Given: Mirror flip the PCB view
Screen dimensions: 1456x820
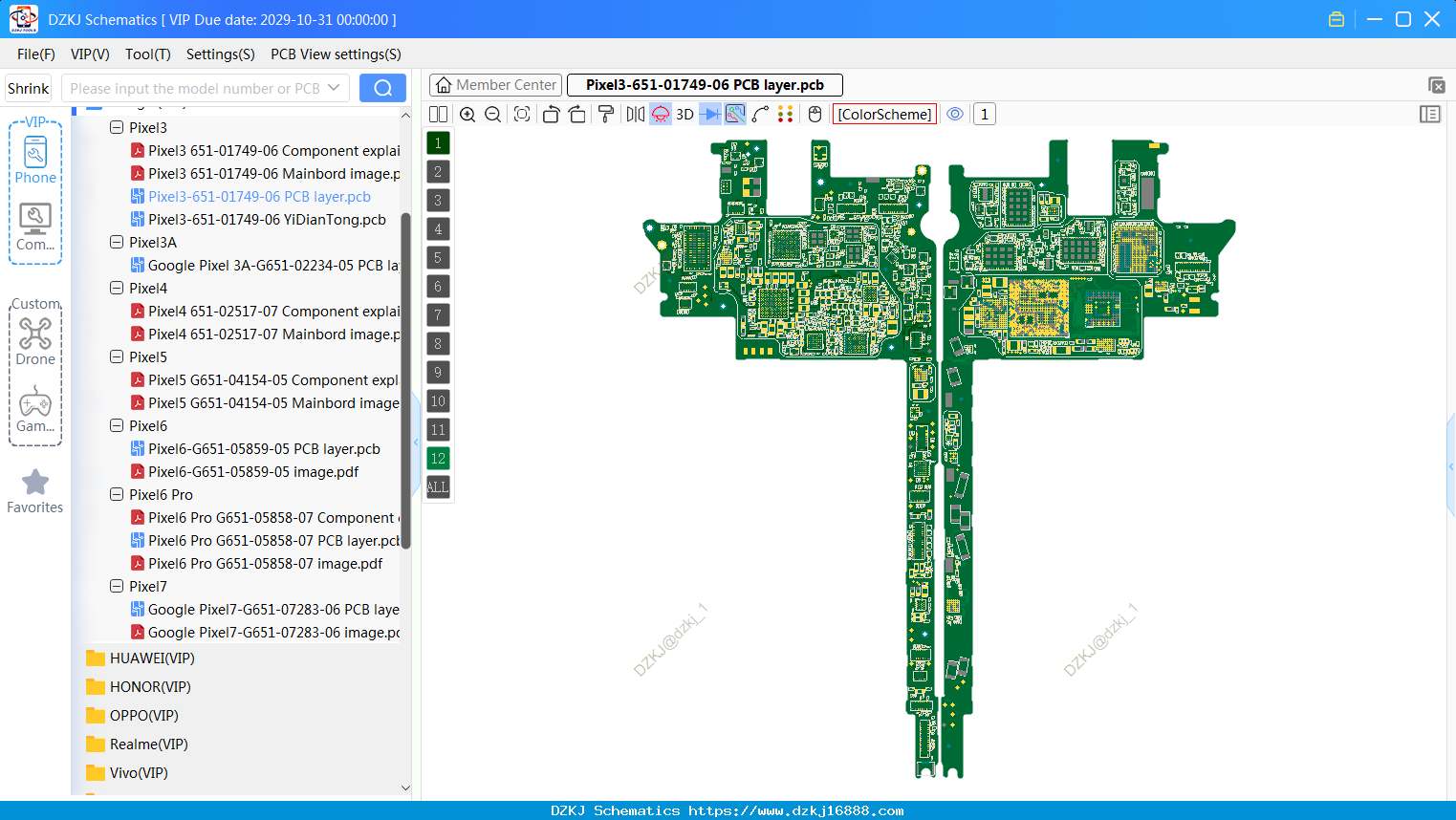Looking at the screenshot, I should tap(636, 115).
